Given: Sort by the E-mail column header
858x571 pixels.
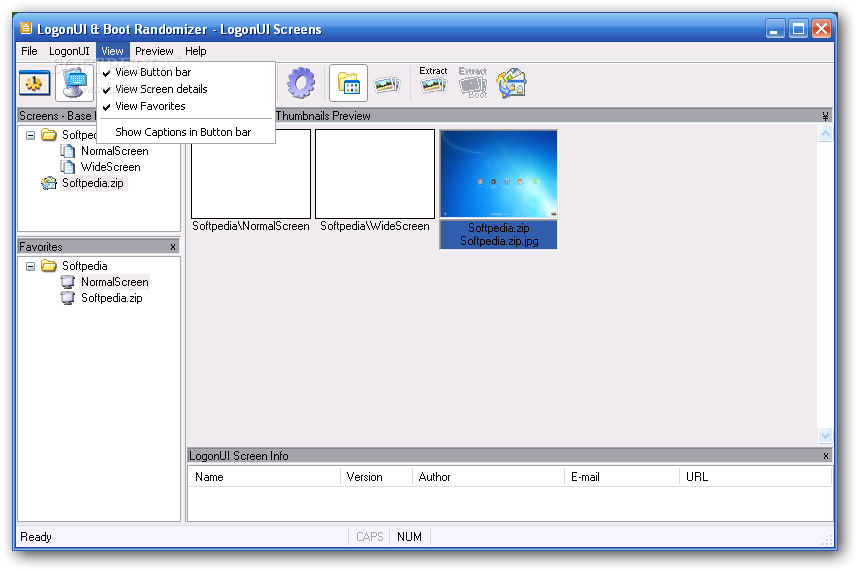Looking at the screenshot, I should coord(622,477).
